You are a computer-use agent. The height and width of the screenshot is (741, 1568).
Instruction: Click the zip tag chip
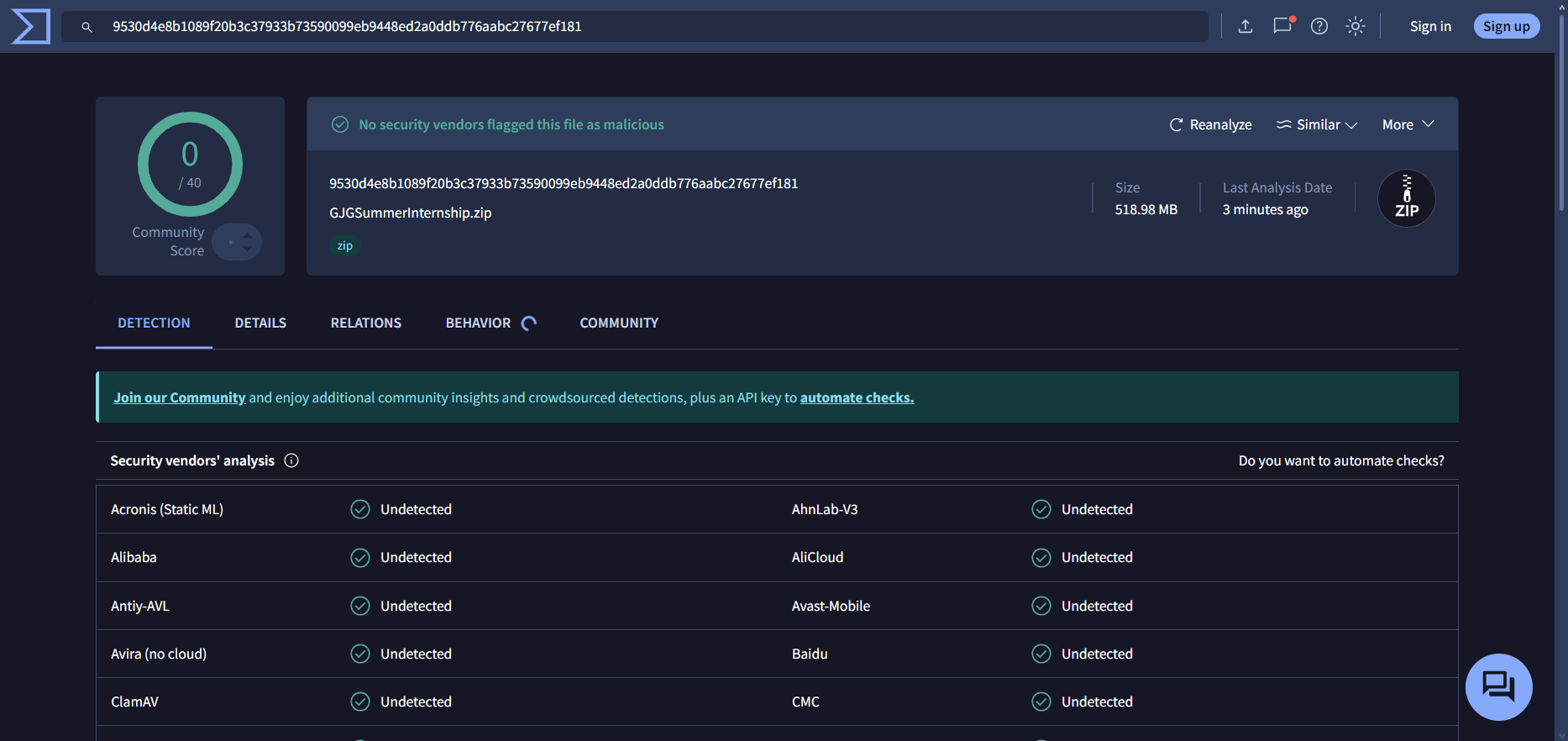[x=345, y=245]
